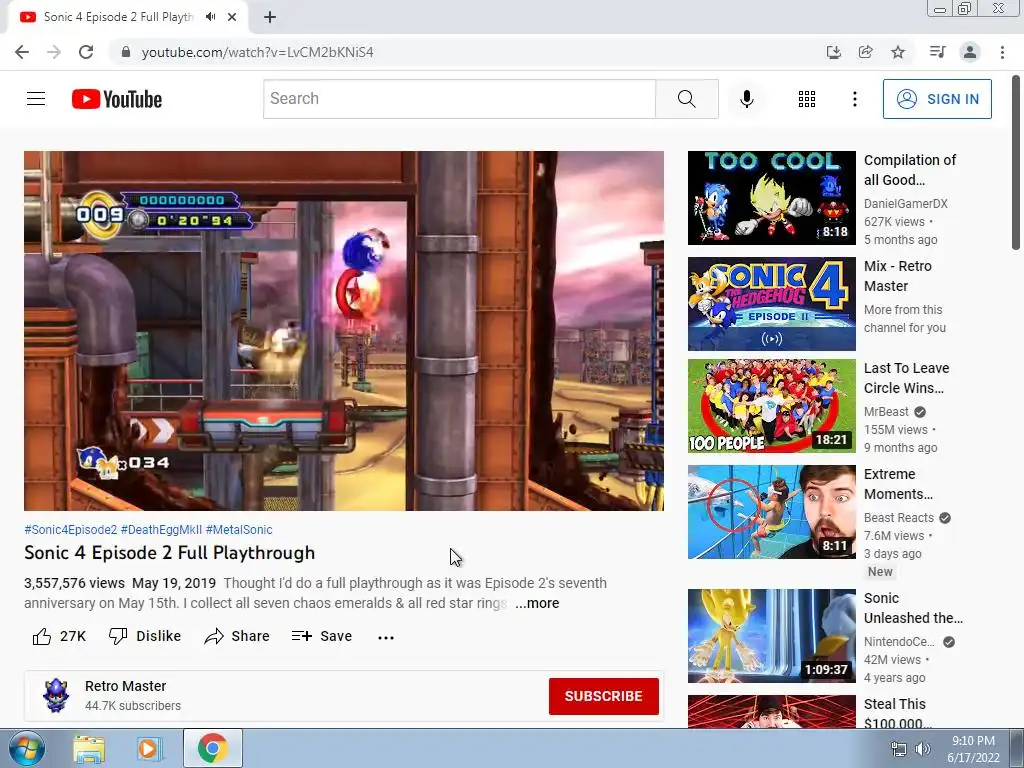Mute the tab using the speaker icon
1024x768 pixels.
pos(210,17)
